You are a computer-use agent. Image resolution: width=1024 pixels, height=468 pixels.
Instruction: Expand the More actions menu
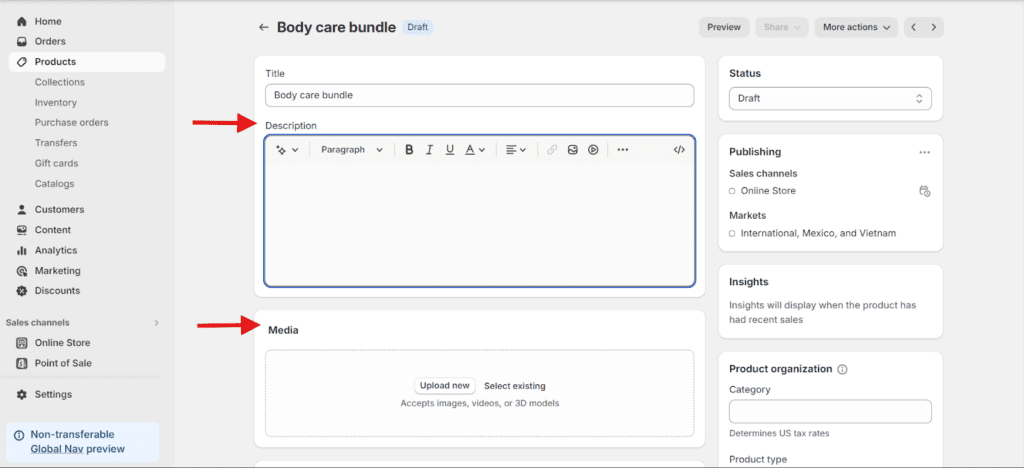click(x=856, y=27)
